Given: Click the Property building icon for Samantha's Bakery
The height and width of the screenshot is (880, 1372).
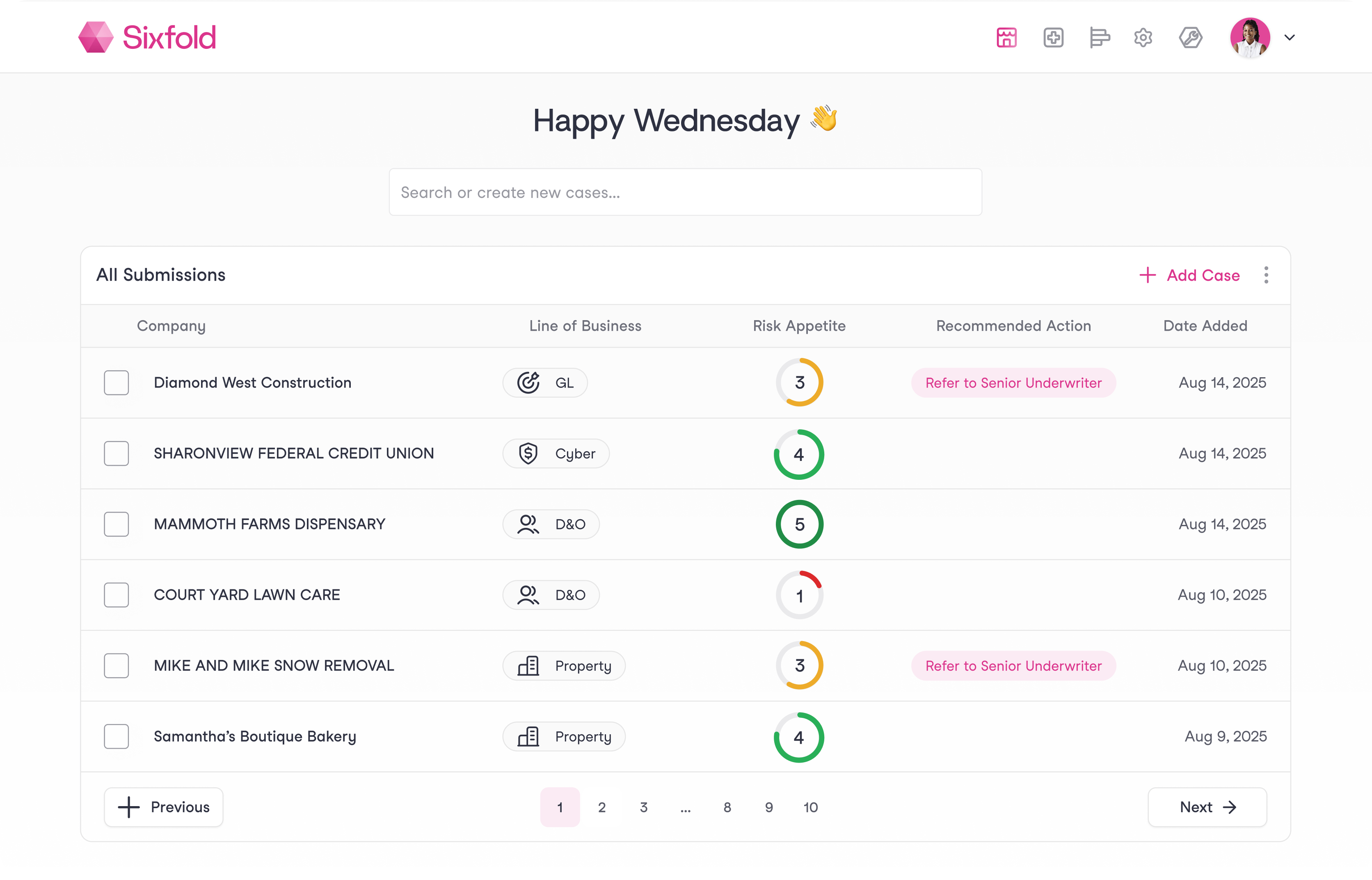Looking at the screenshot, I should coord(528,737).
